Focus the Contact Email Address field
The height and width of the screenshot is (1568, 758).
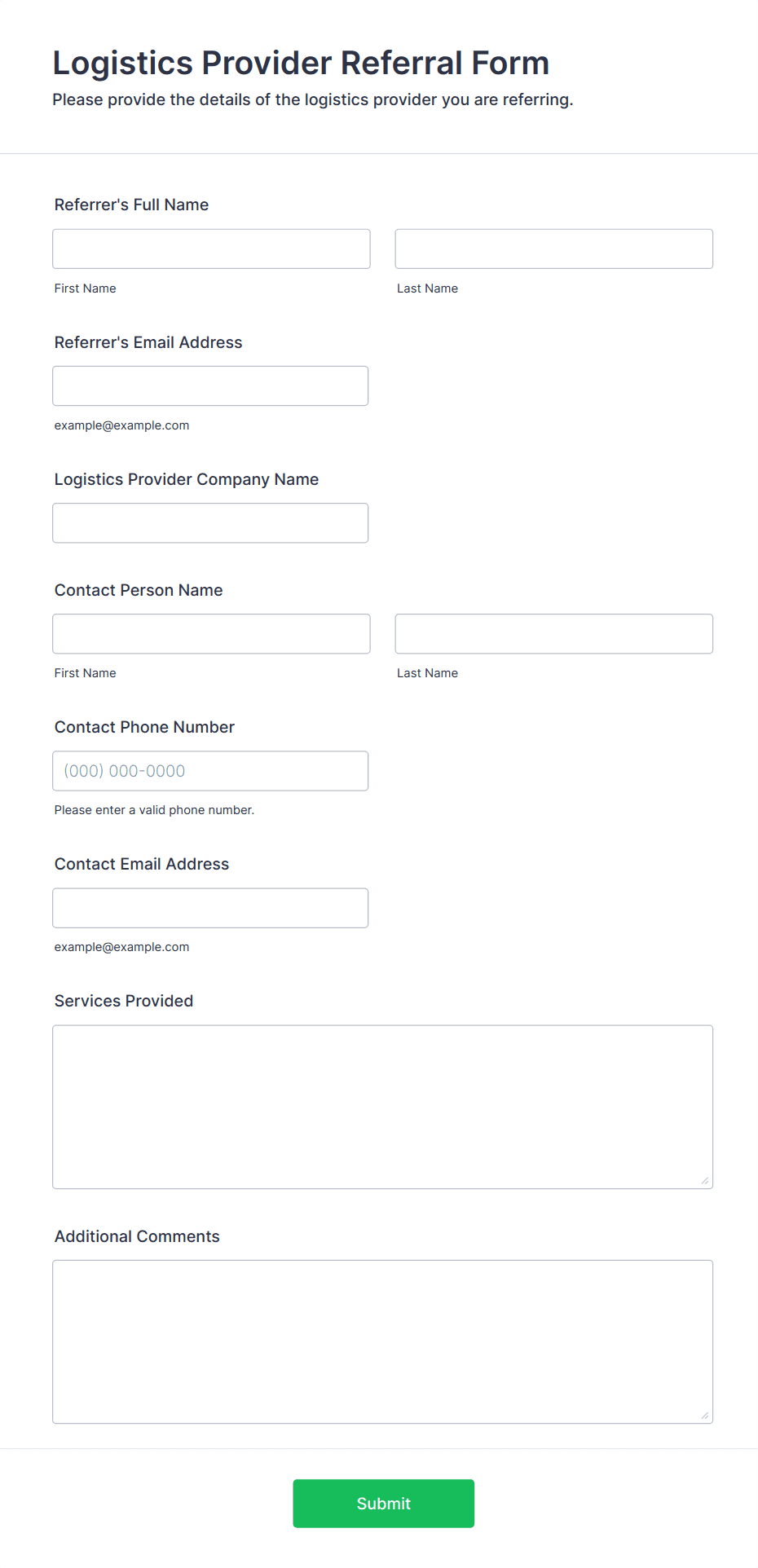tap(210, 907)
